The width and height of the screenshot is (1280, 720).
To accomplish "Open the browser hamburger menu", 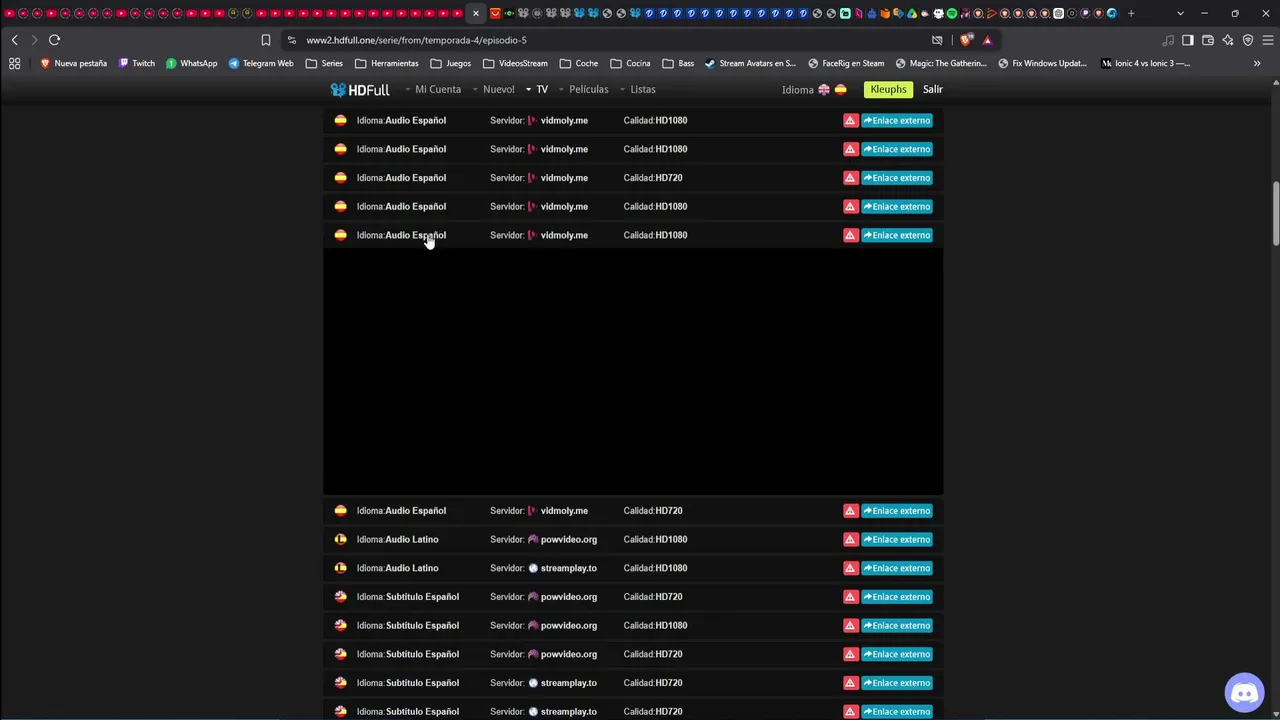I will click(1268, 40).
